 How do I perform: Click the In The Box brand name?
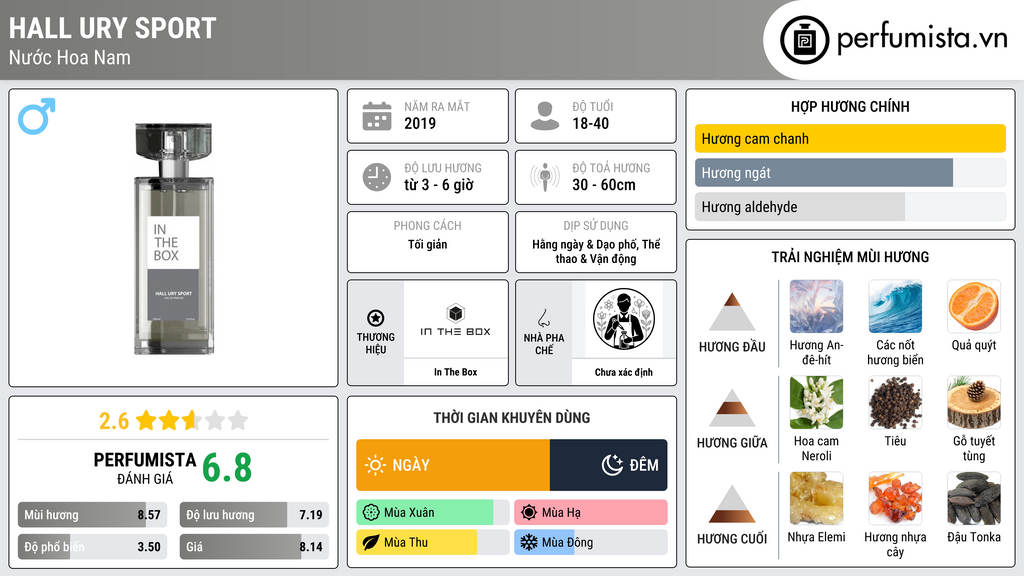click(x=456, y=372)
